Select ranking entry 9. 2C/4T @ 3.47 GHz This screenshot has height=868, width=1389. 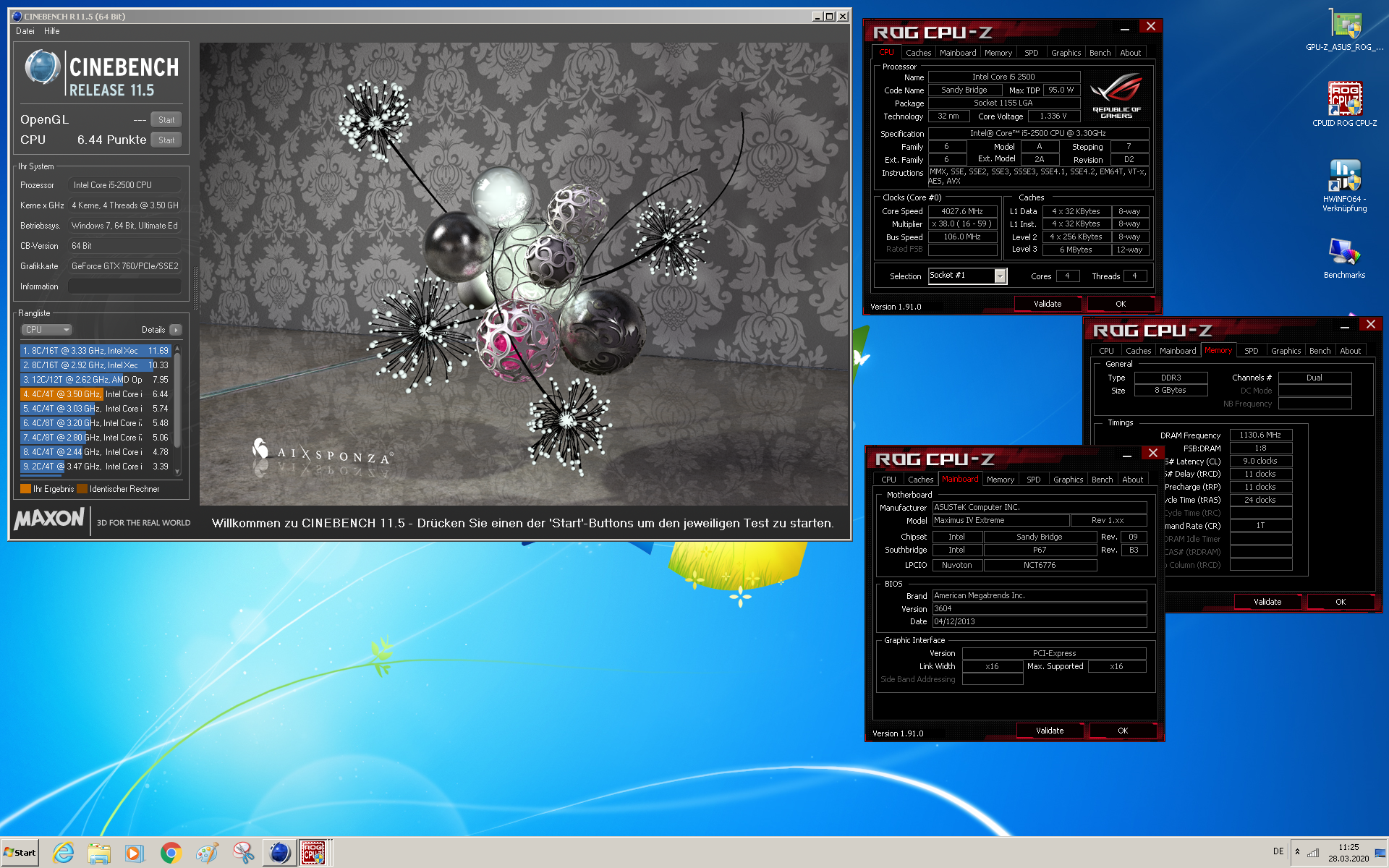(95, 467)
